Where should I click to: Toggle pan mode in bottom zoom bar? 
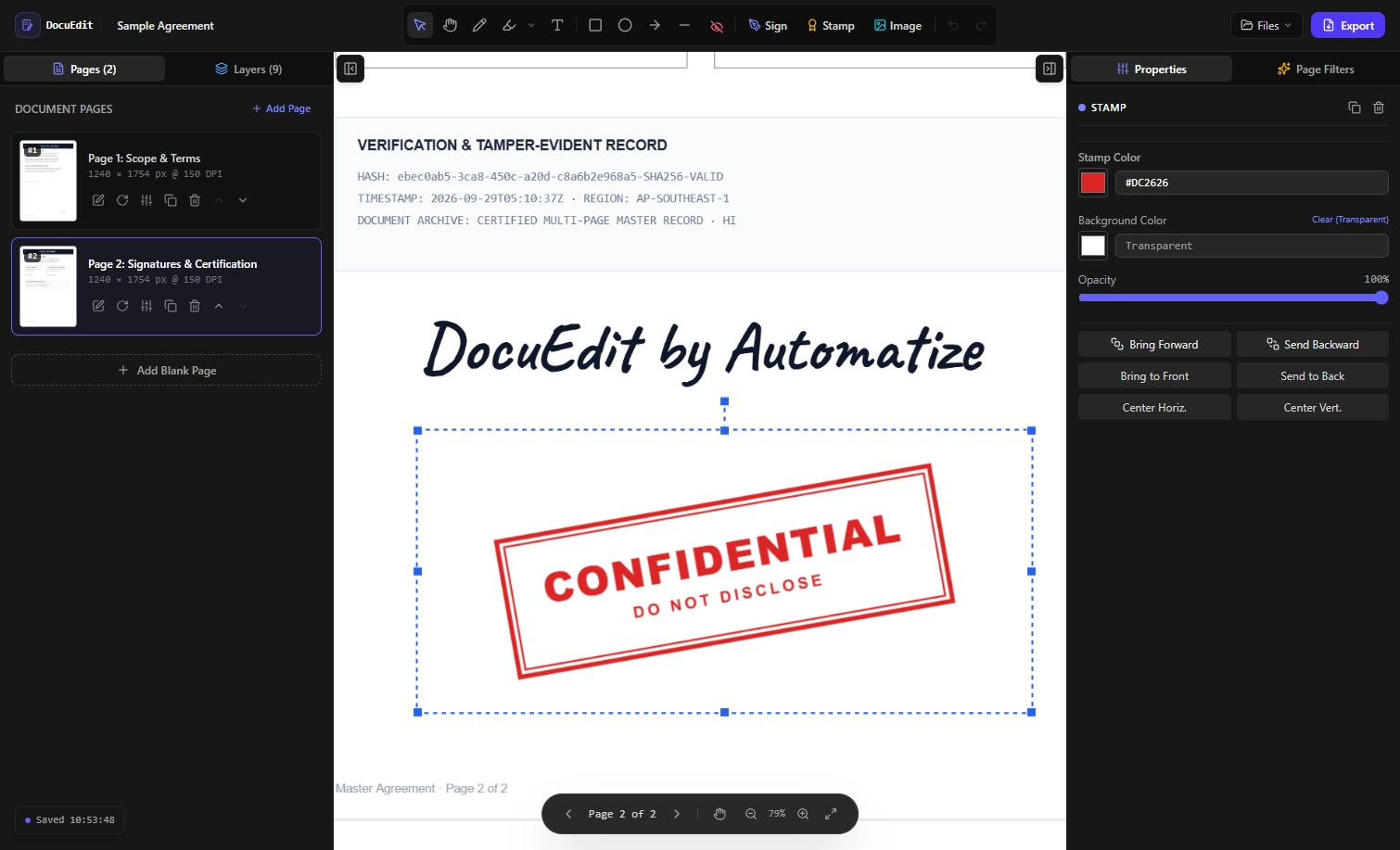point(719,814)
